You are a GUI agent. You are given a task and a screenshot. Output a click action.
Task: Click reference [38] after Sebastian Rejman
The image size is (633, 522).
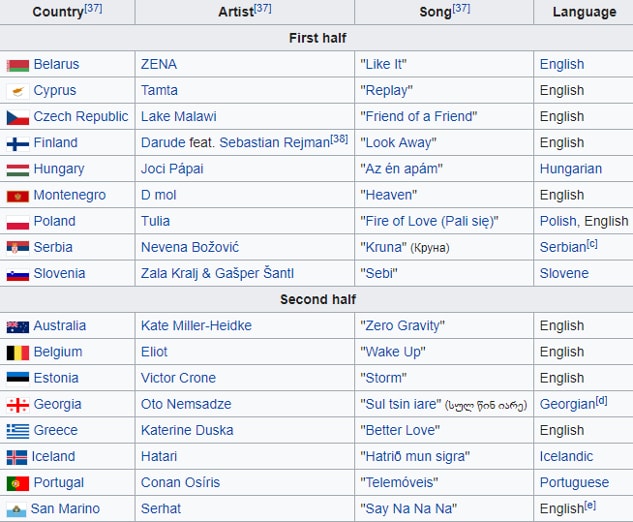(339, 139)
